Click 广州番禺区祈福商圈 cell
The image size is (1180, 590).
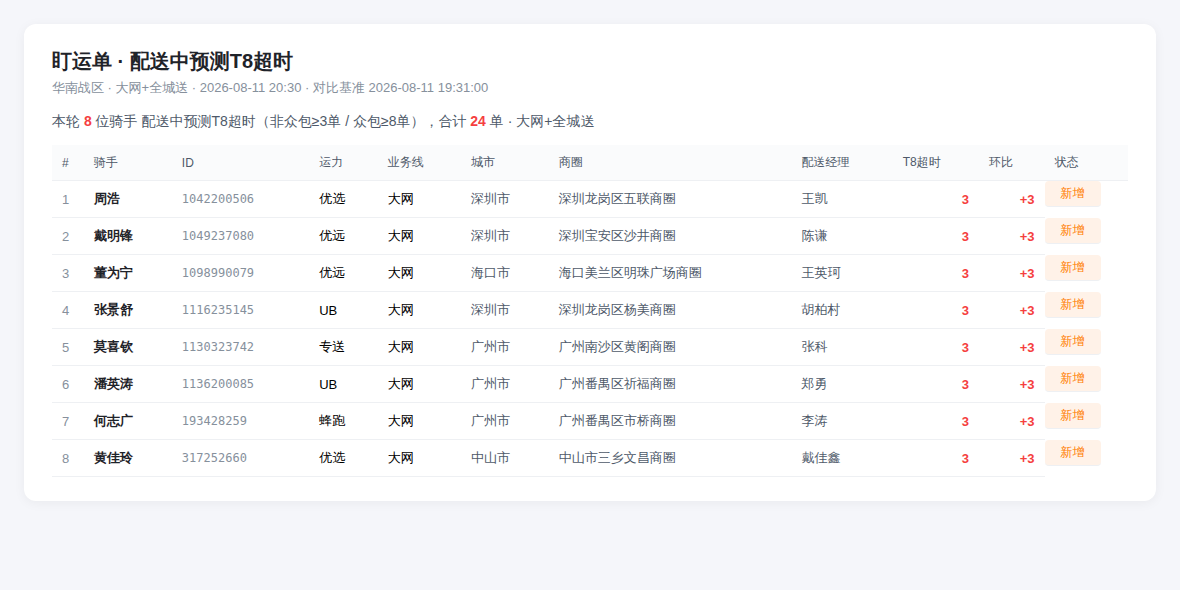click(x=617, y=384)
